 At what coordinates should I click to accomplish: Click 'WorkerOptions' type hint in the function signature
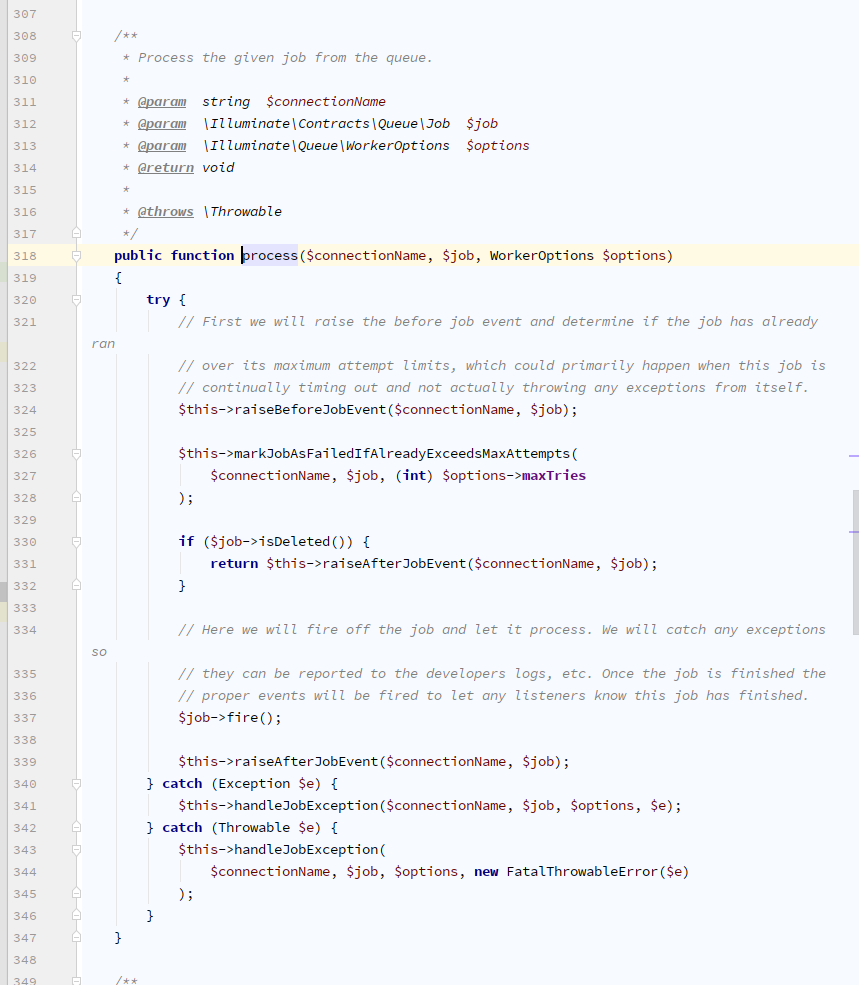coord(542,256)
